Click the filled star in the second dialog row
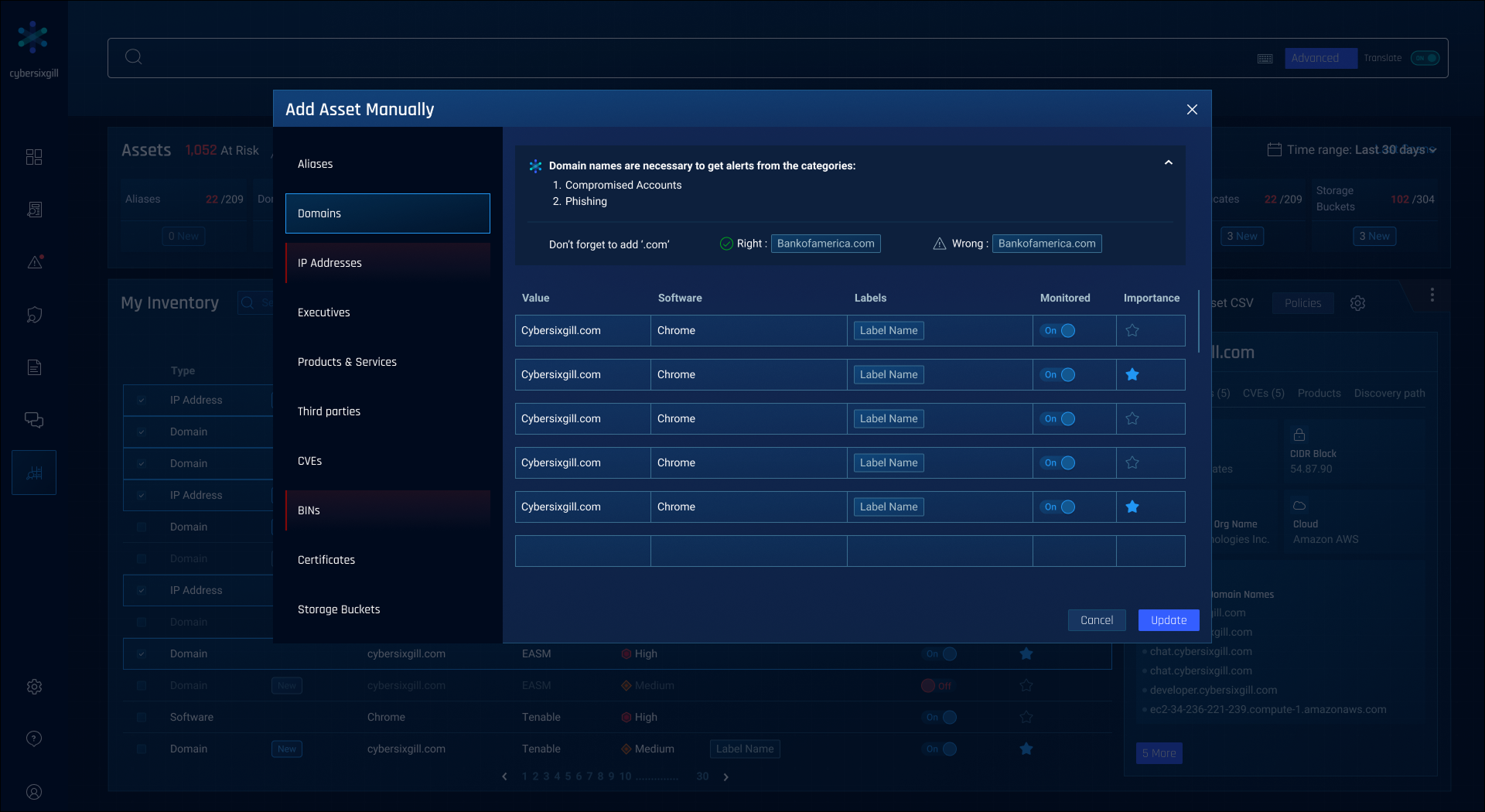 tap(1132, 374)
